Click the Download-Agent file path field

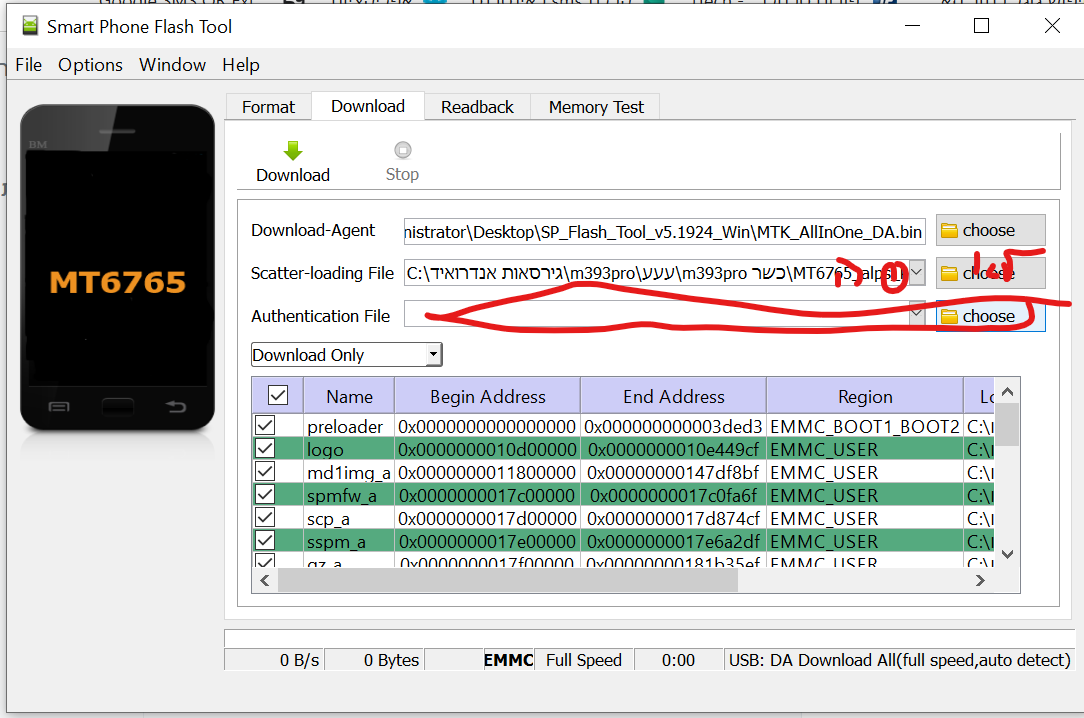pos(664,232)
